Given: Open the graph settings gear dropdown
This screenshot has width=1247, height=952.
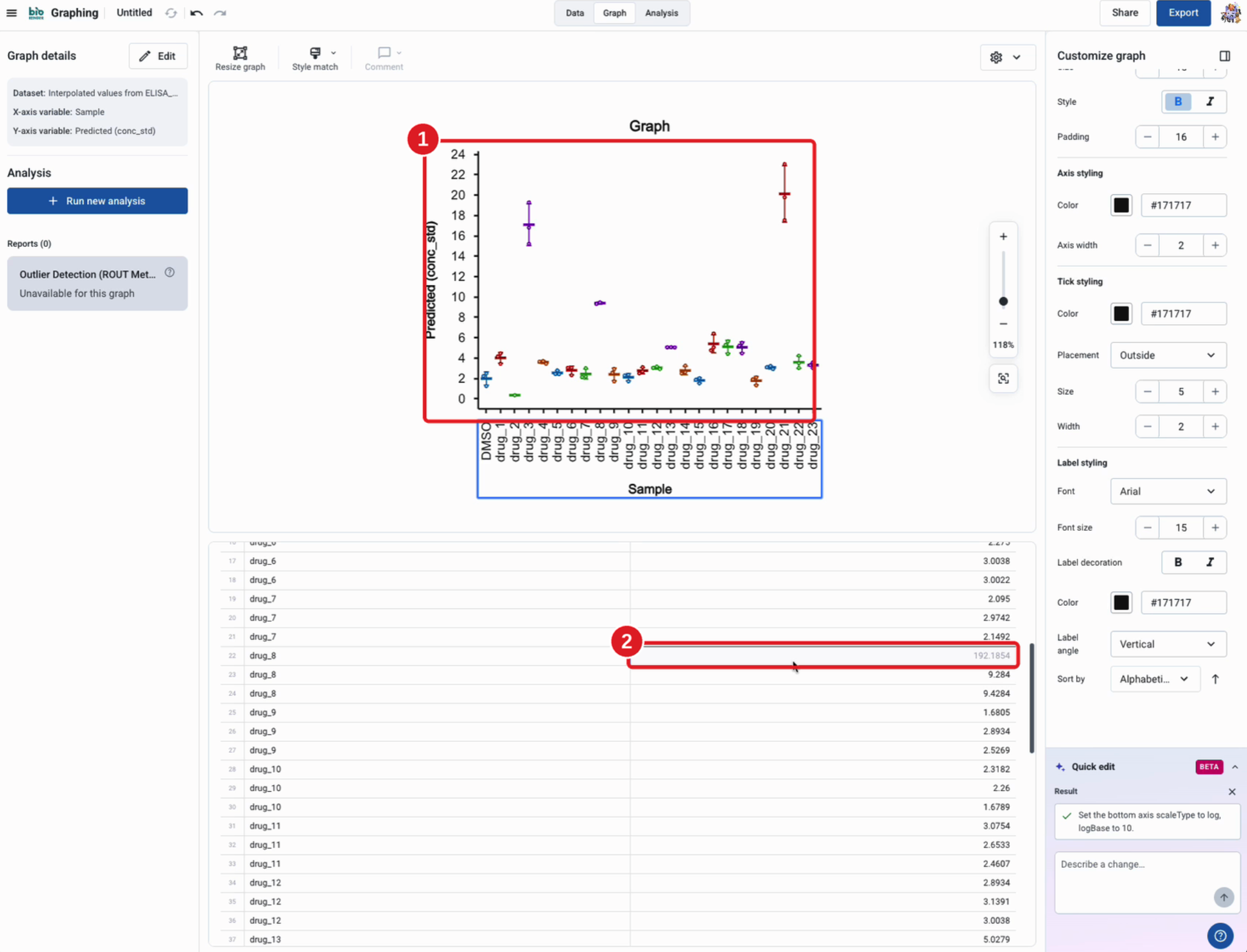Looking at the screenshot, I should coord(1007,57).
